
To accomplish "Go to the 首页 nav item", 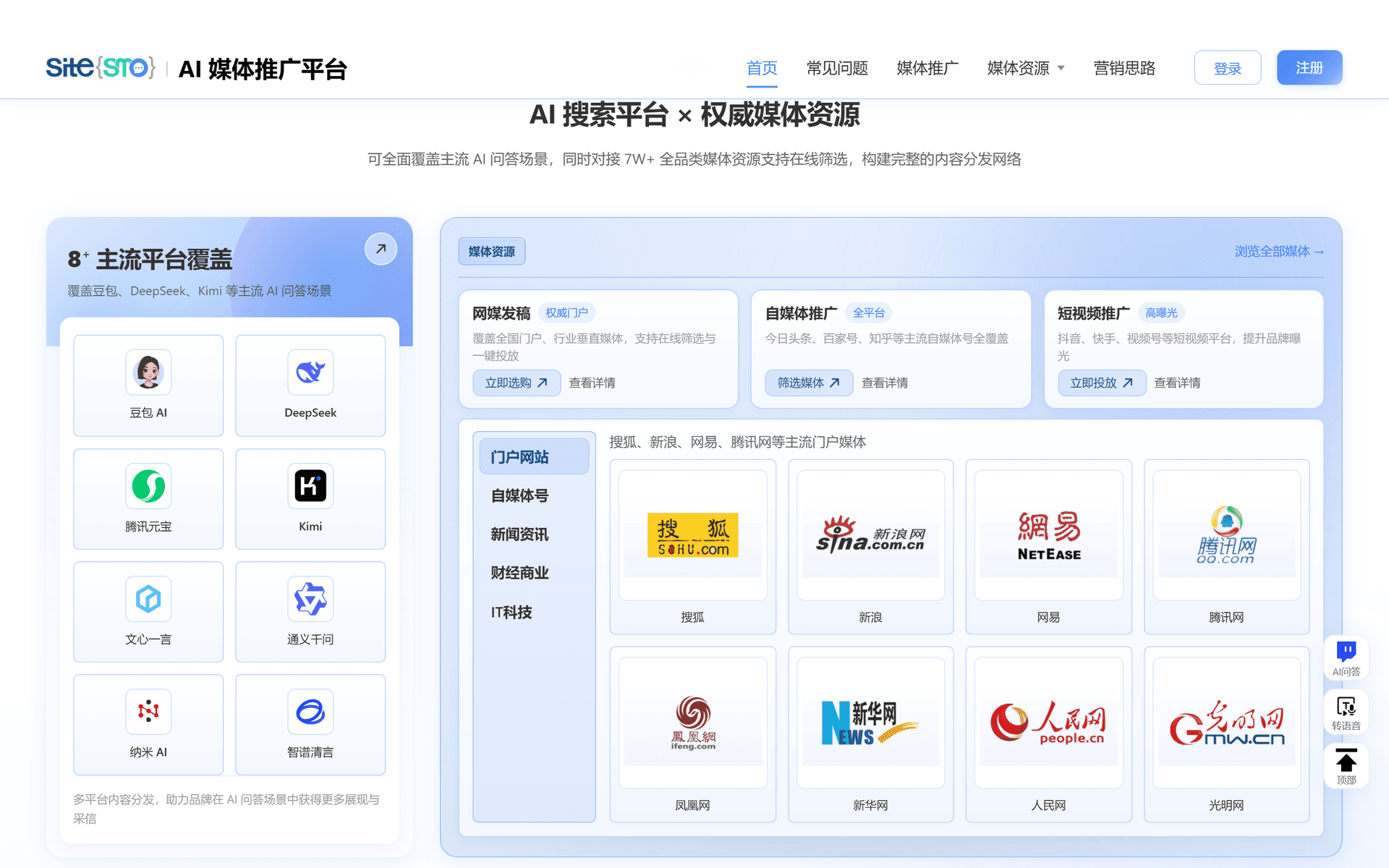I will coord(762,68).
